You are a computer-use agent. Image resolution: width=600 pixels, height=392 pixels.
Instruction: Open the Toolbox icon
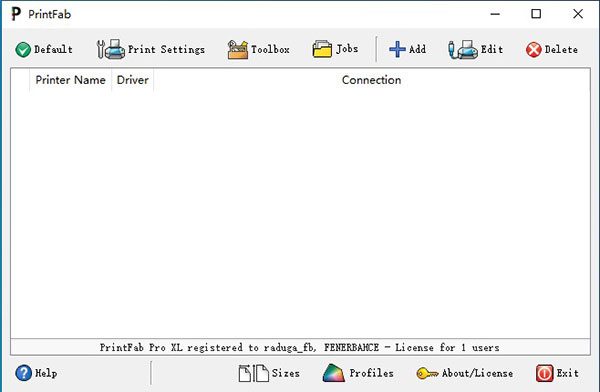click(238, 50)
